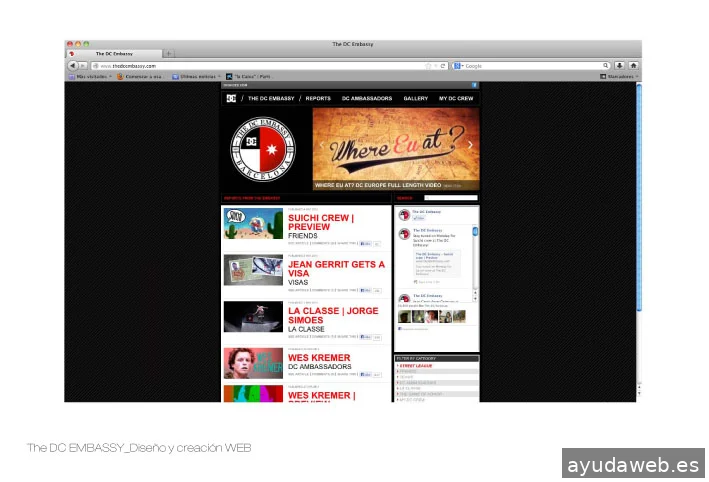
Task: Click the browser home icon
Action: pyautogui.click(x=633, y=65)
